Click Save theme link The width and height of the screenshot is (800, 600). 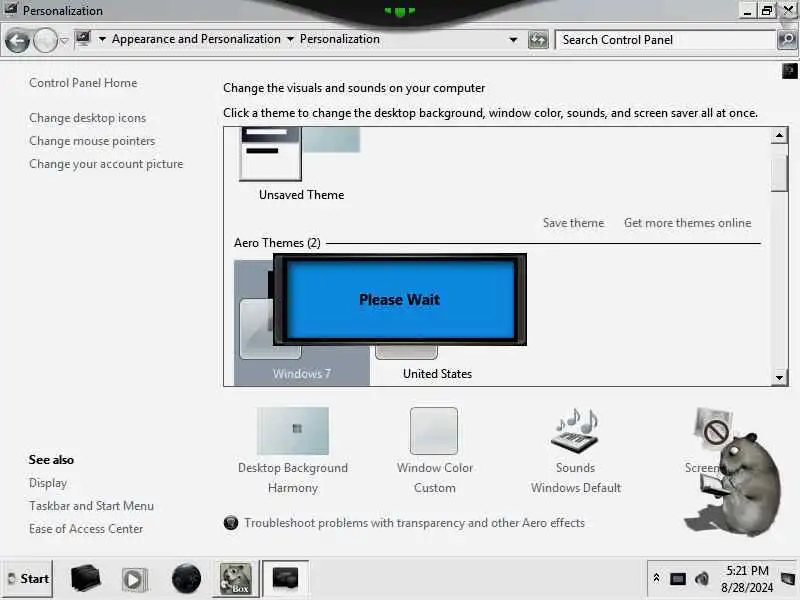point(573,223)
